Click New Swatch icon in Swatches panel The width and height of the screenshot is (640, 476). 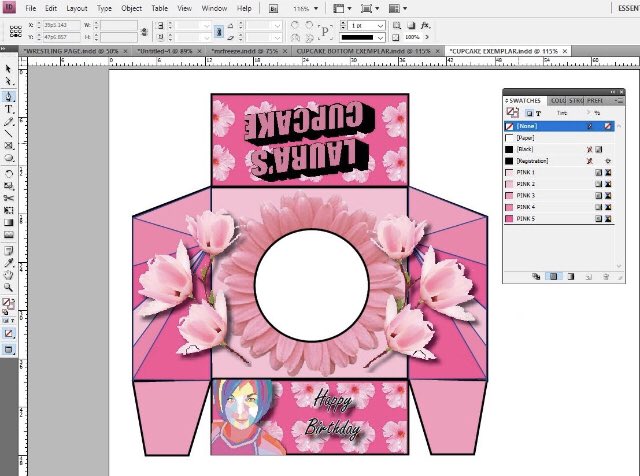589,277
